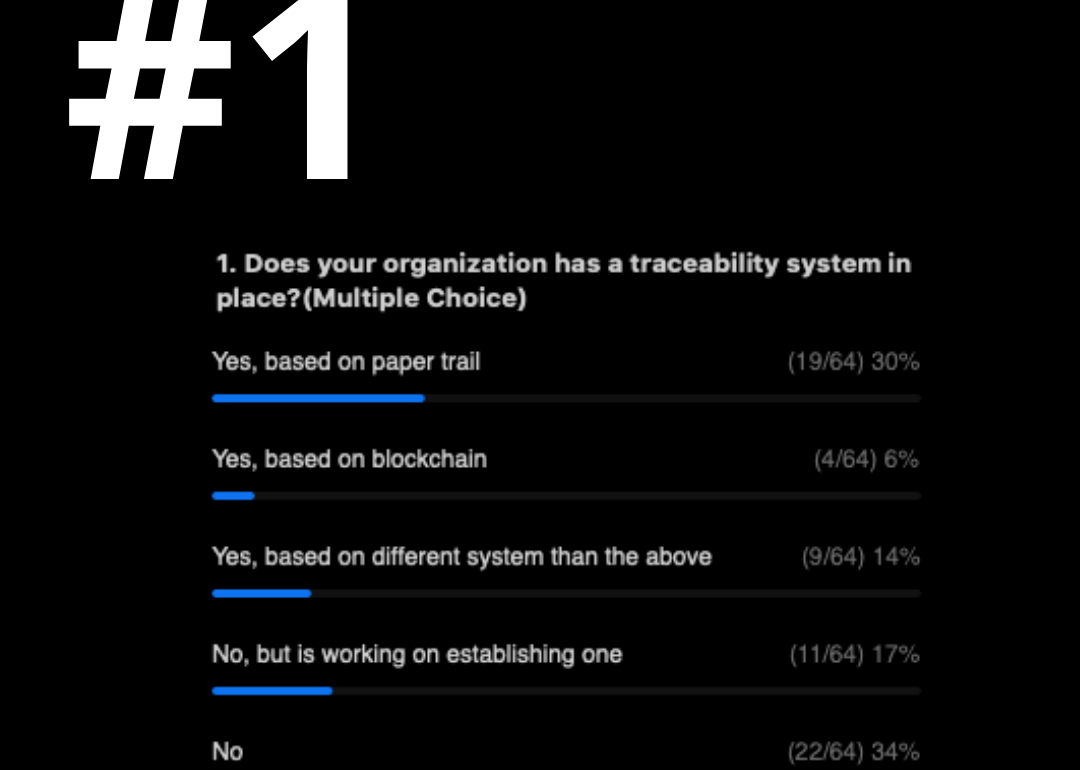Select the poll question title text

pyautogui.click(x=563, y=281)
